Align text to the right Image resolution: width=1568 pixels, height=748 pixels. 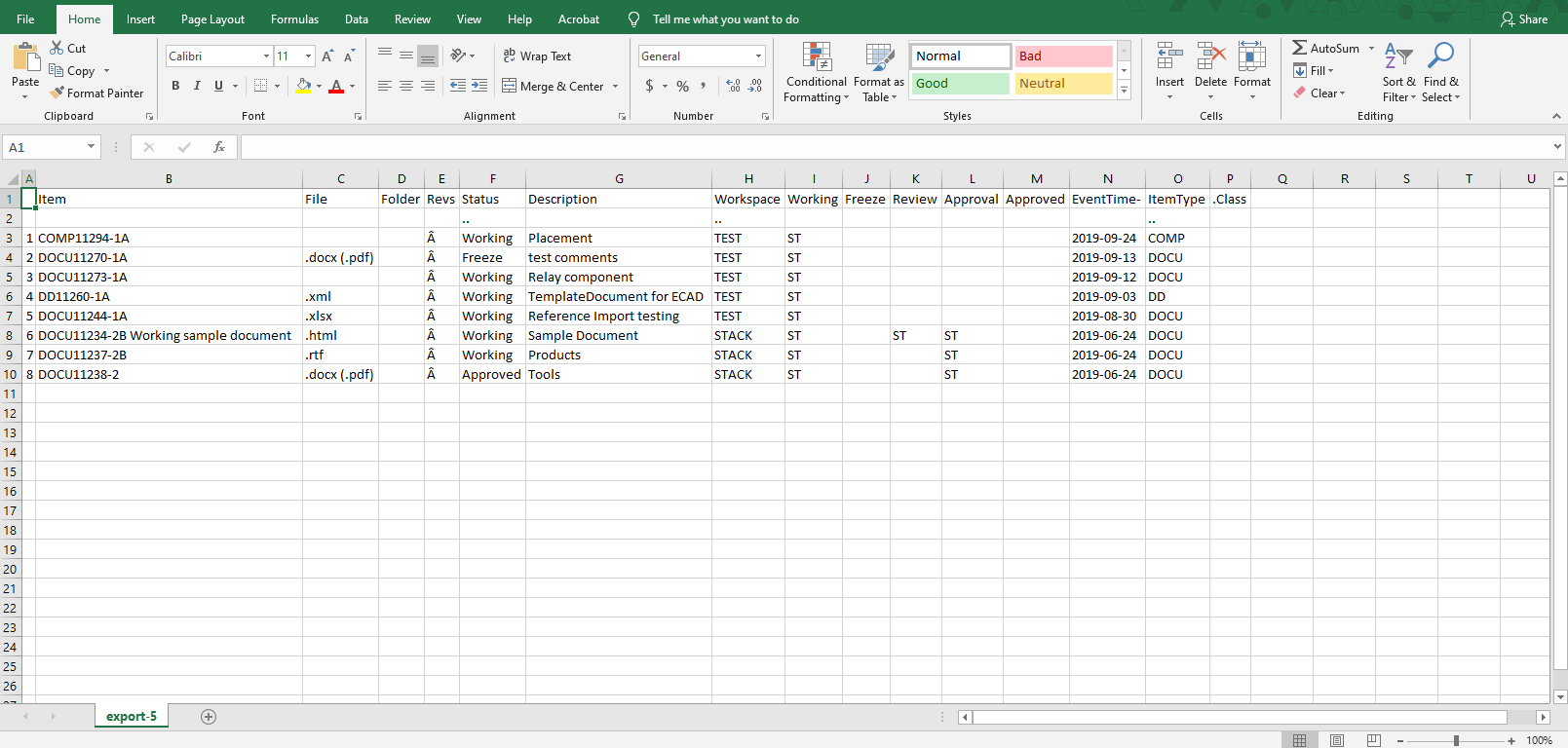pyautogui.click(x=428, y=86)
